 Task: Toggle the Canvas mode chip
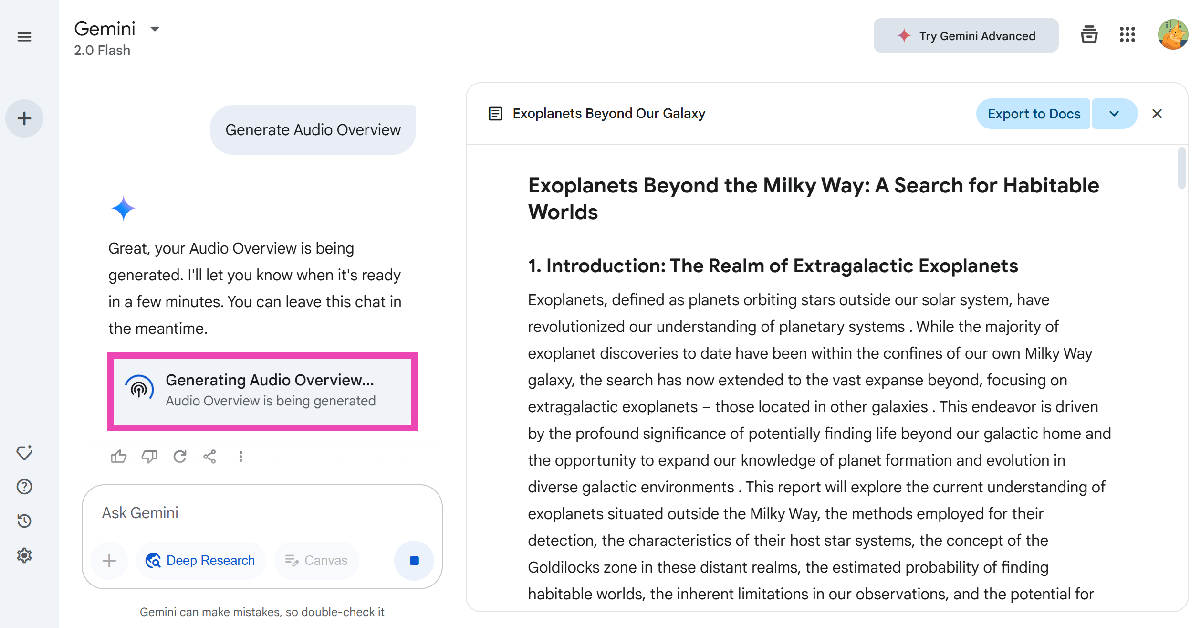316,561
